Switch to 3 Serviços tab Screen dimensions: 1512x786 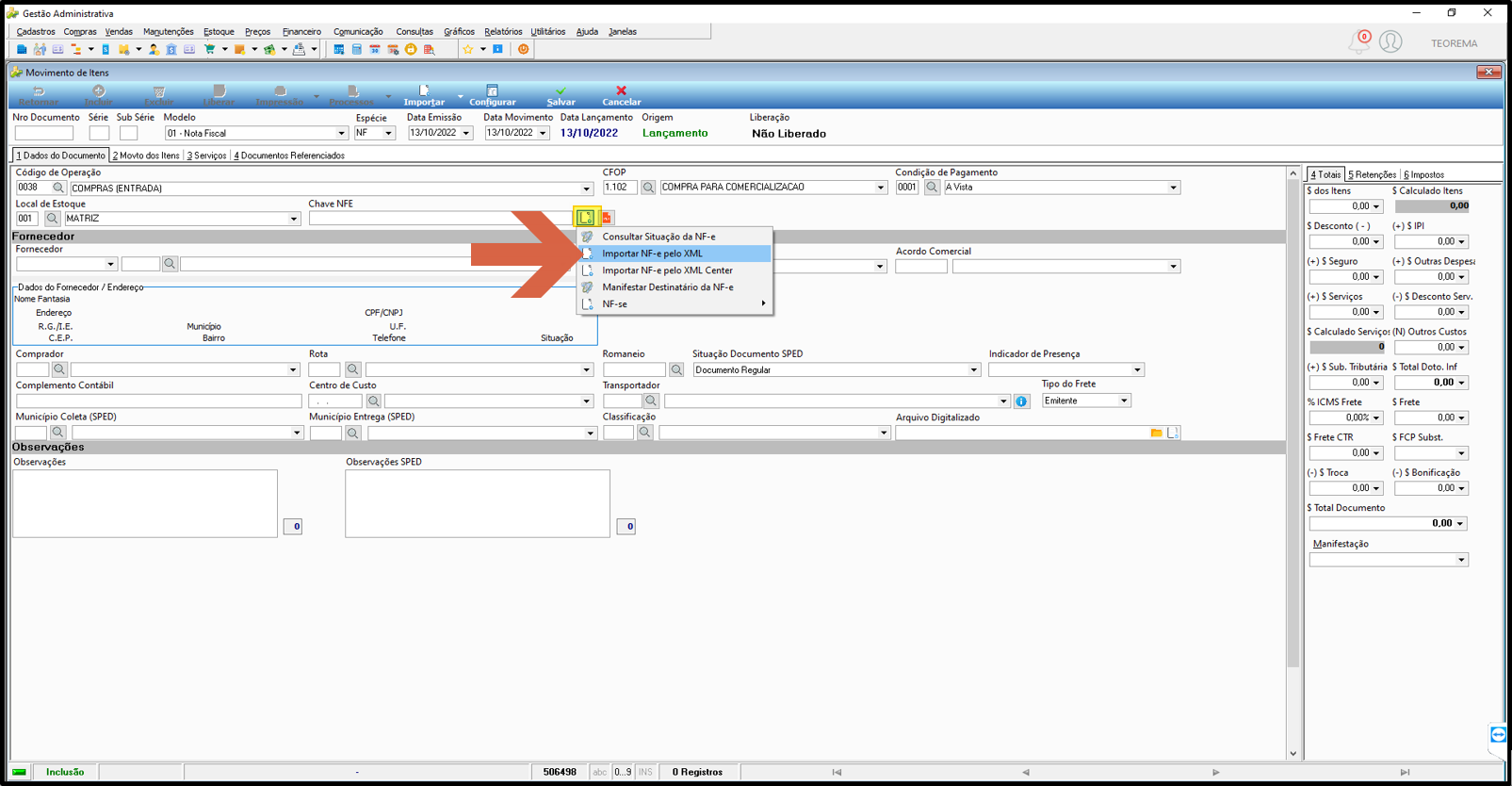[206, 156]
